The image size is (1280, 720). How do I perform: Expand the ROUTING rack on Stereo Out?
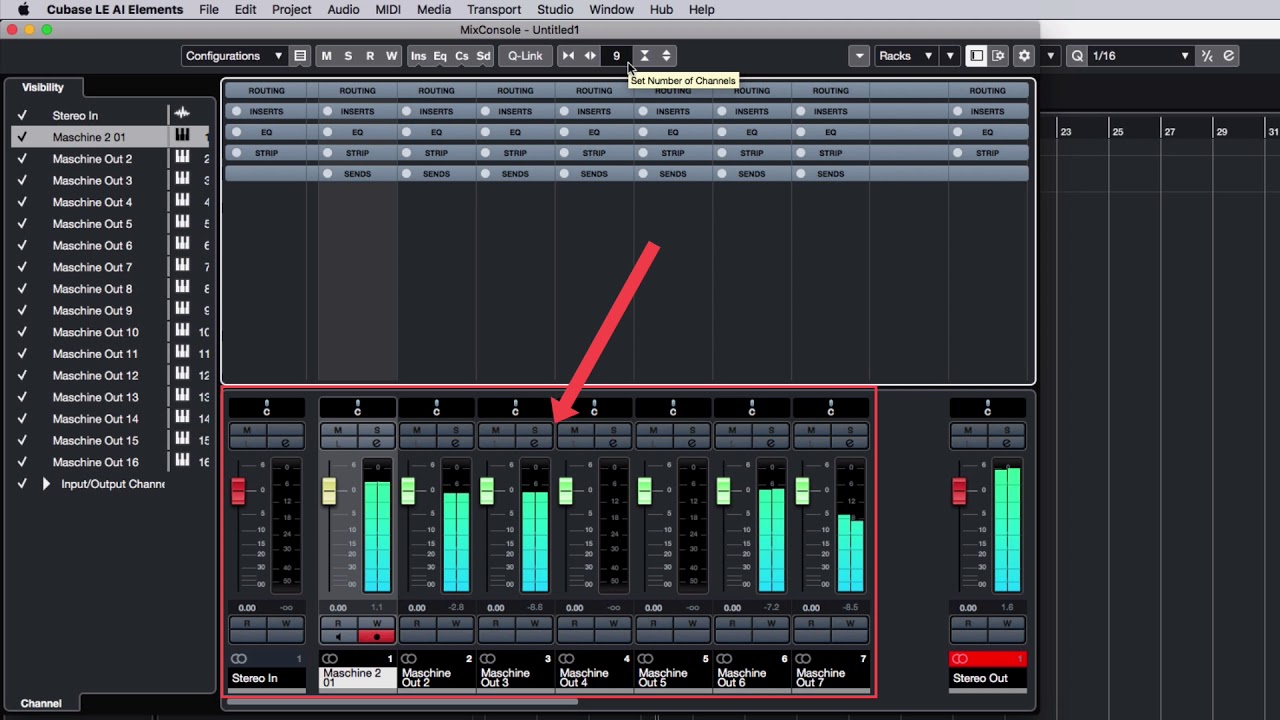pyautogui.click(x=987, y=91)
